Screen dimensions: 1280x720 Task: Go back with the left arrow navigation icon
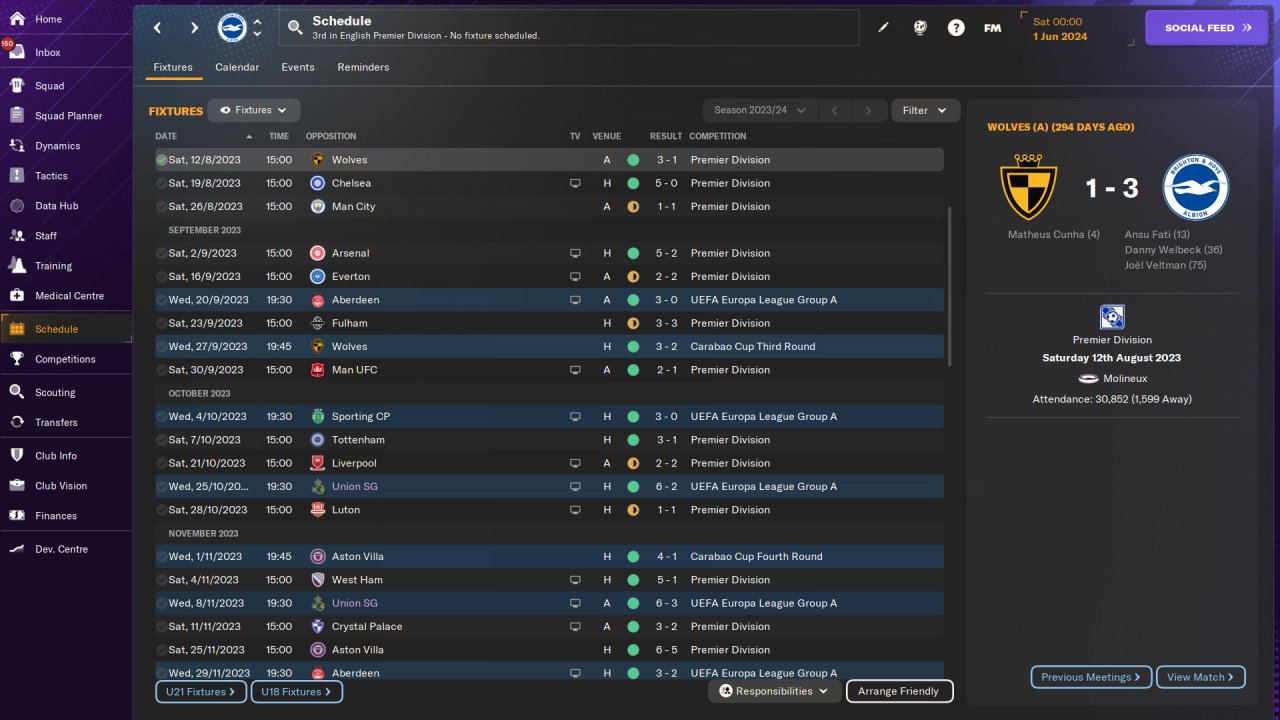[x=157, y=28]
